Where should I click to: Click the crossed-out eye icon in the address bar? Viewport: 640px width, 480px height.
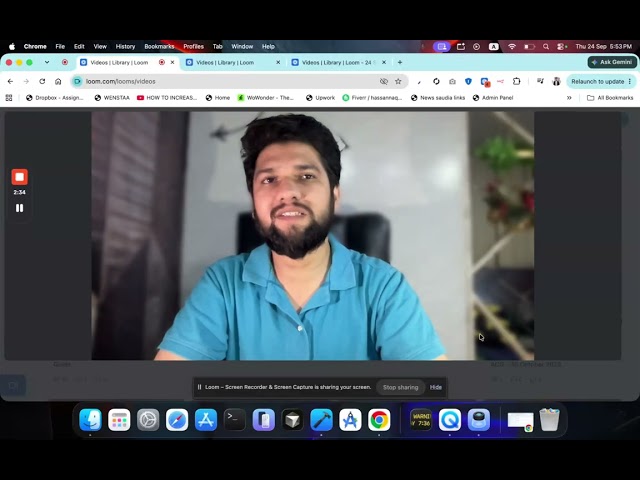click(383, 82)
